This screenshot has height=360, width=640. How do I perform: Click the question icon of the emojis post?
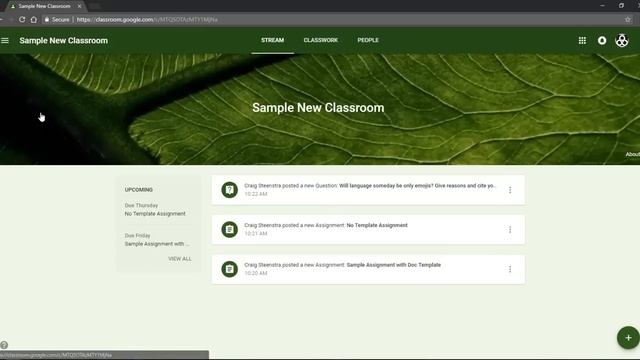click(229, 190)
